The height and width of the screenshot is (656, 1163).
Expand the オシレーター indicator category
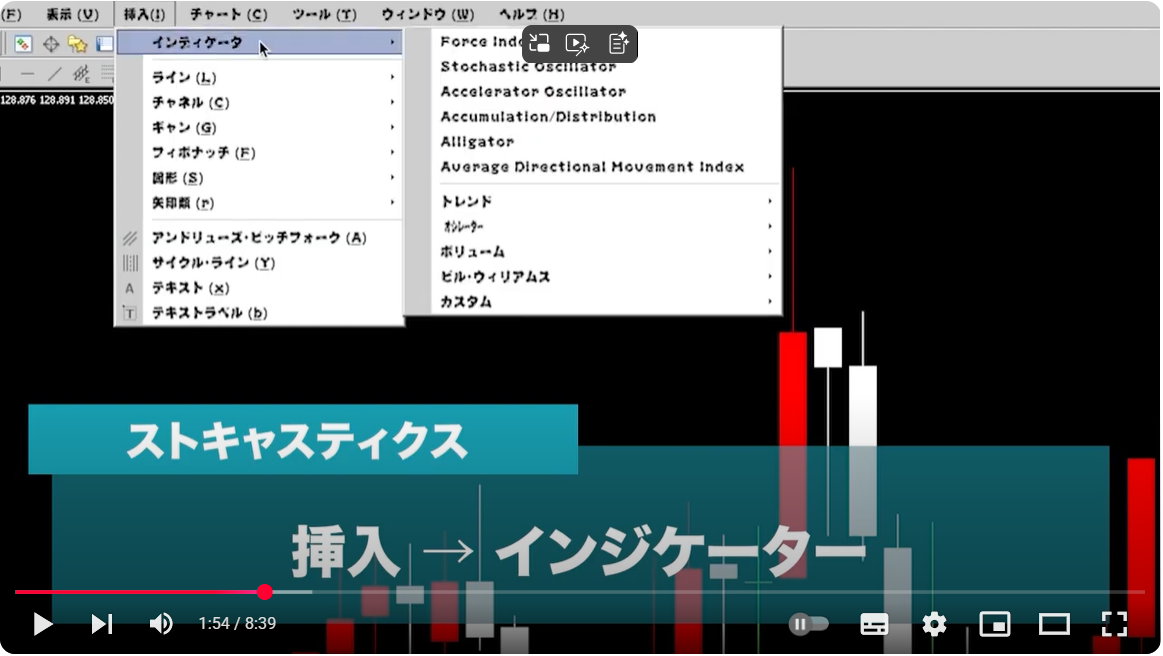pos(606,226)
